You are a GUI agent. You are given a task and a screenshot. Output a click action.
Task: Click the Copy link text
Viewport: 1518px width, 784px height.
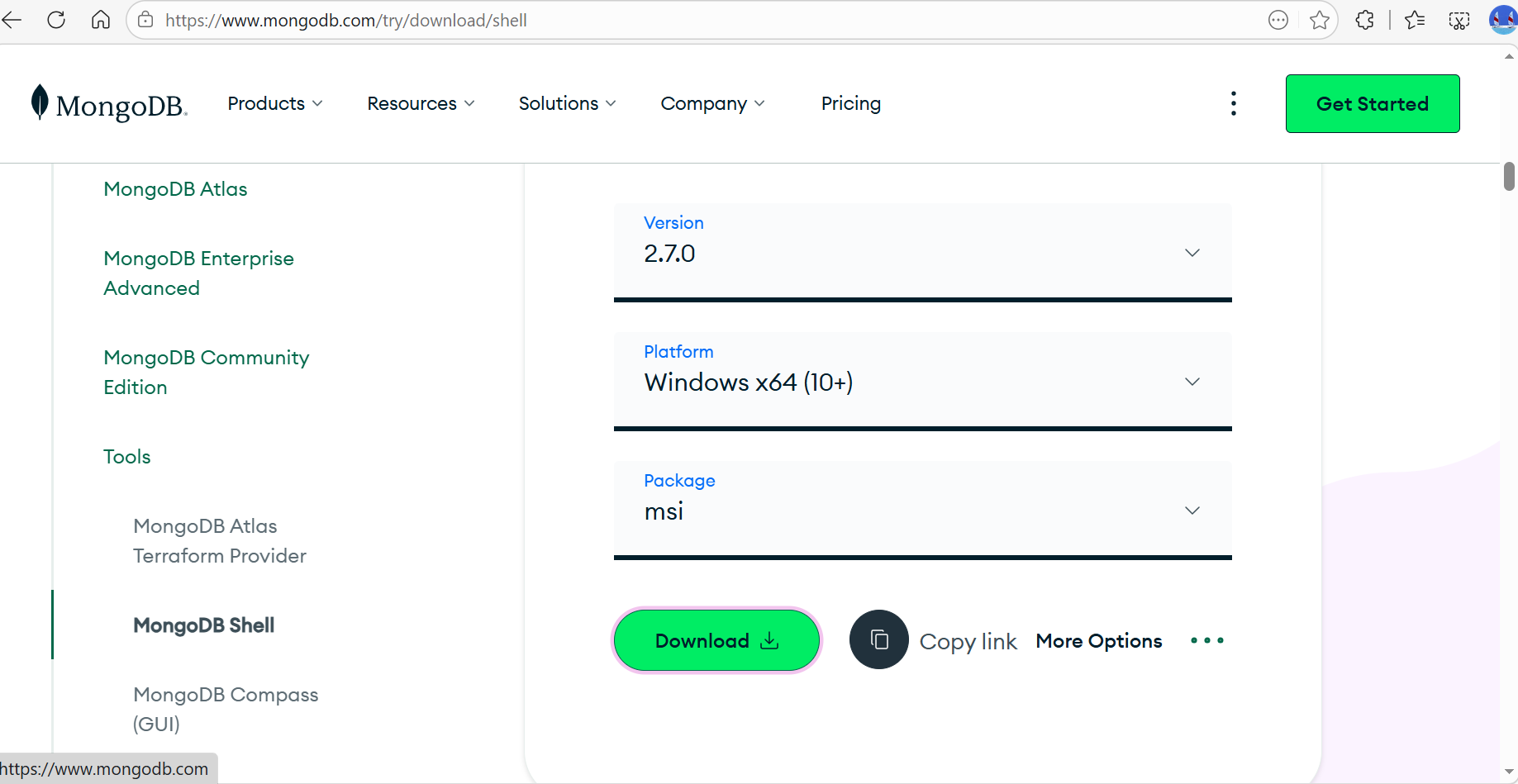[x=968, y=641]
